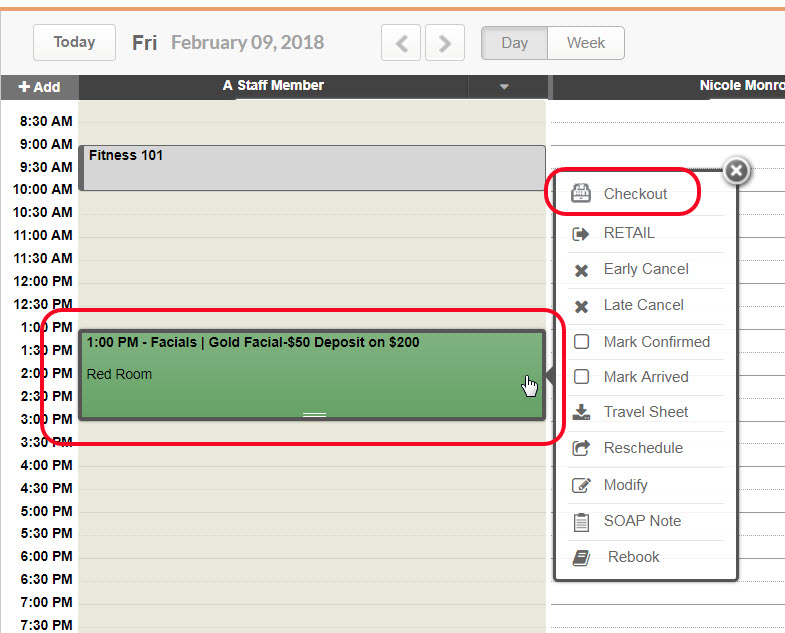
Task: Select the Fitness 101 appointment block
Action: click(311, 168)
